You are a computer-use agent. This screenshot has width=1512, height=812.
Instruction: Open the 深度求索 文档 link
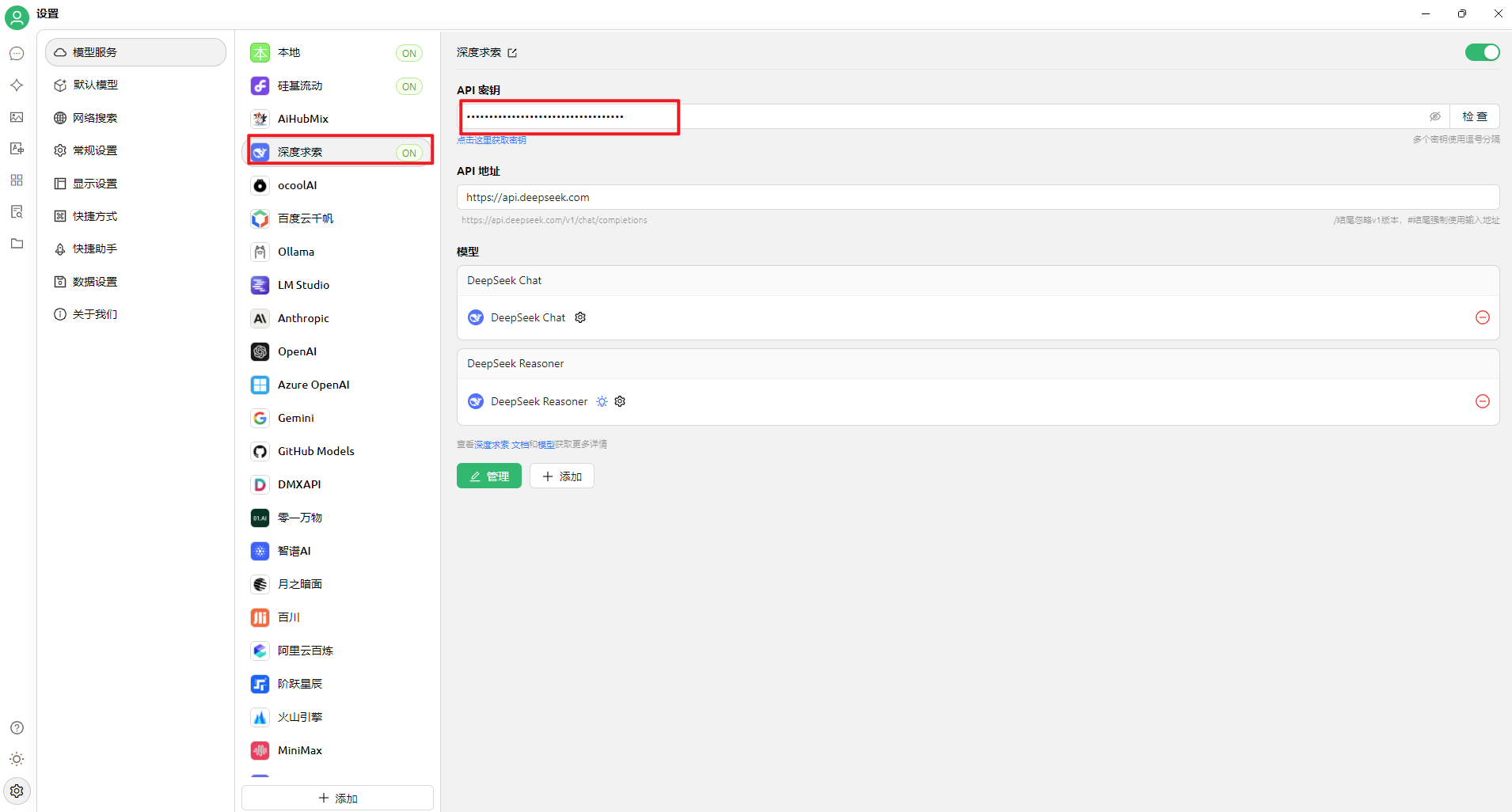pyautogui.click(x=501, y=445)
